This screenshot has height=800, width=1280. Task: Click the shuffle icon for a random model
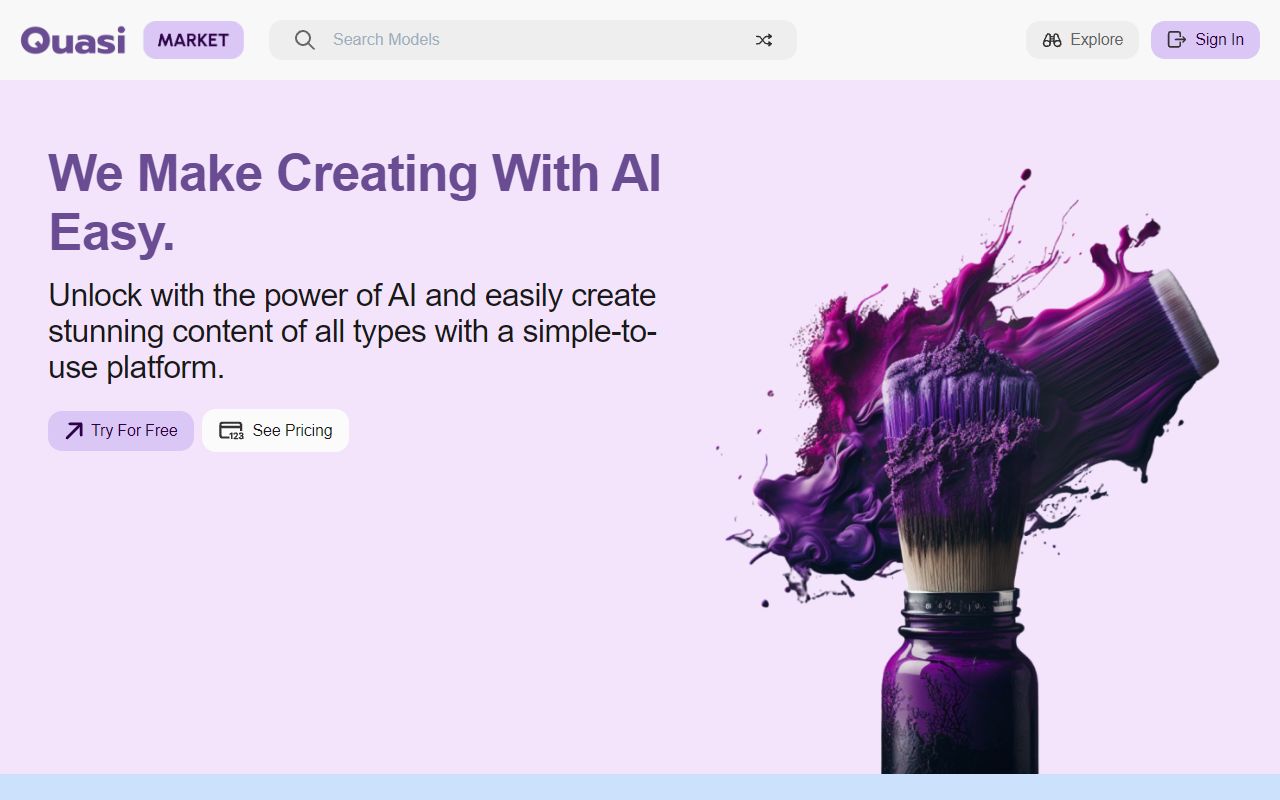pyautogui.click(x=763, y=40)
